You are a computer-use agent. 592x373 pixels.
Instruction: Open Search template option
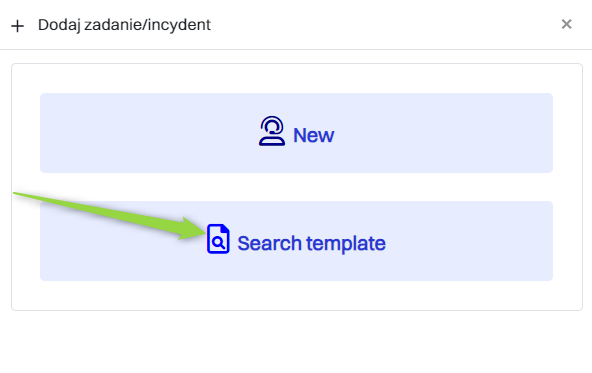(296, 241)
